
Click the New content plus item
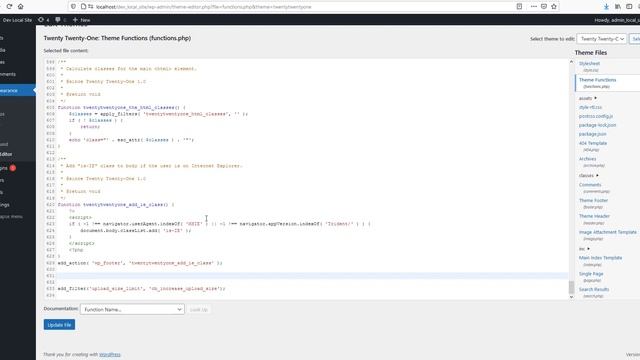pyautogui.click(x=81, y=20)
